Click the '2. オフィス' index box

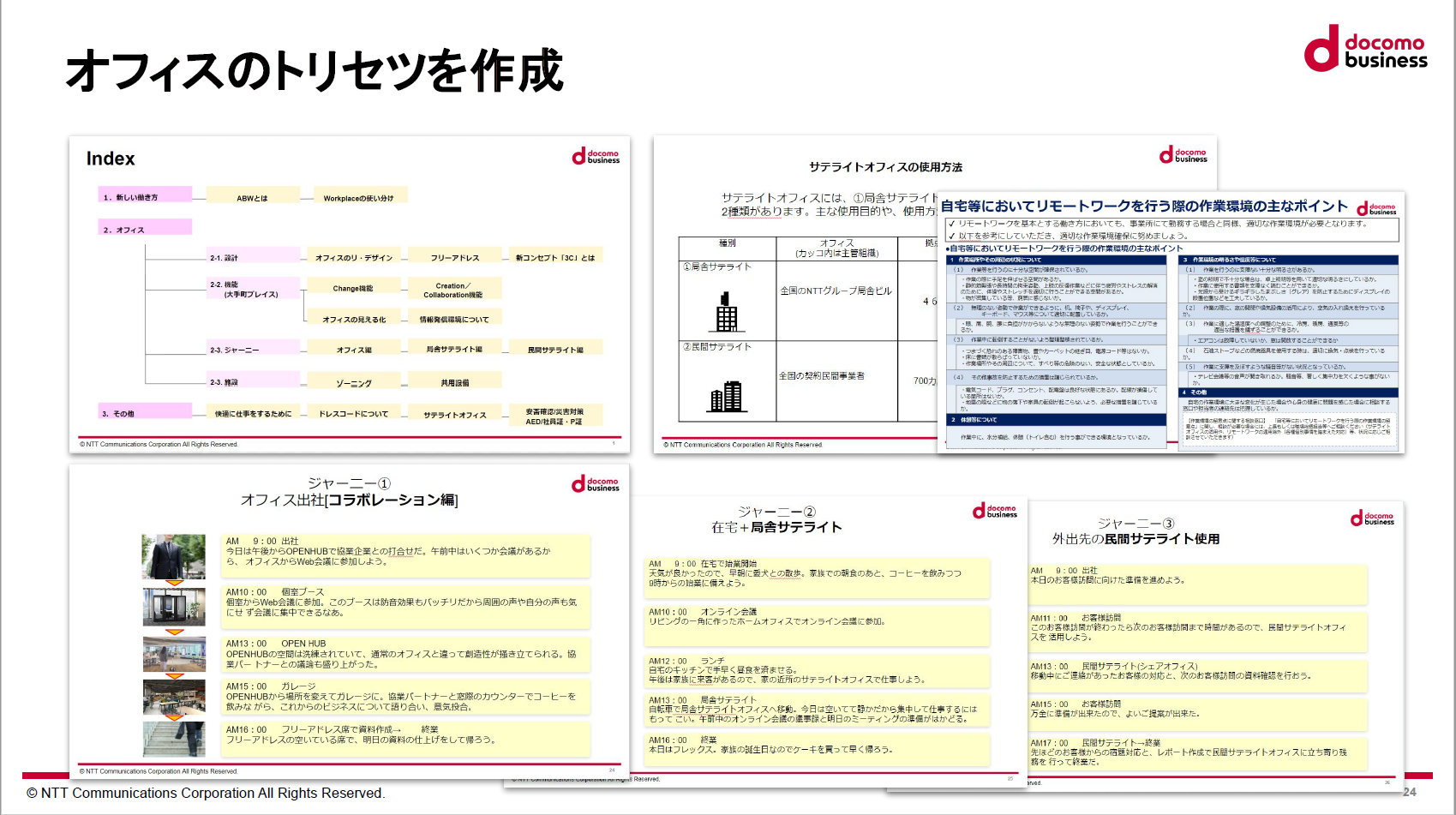(143, 228)
